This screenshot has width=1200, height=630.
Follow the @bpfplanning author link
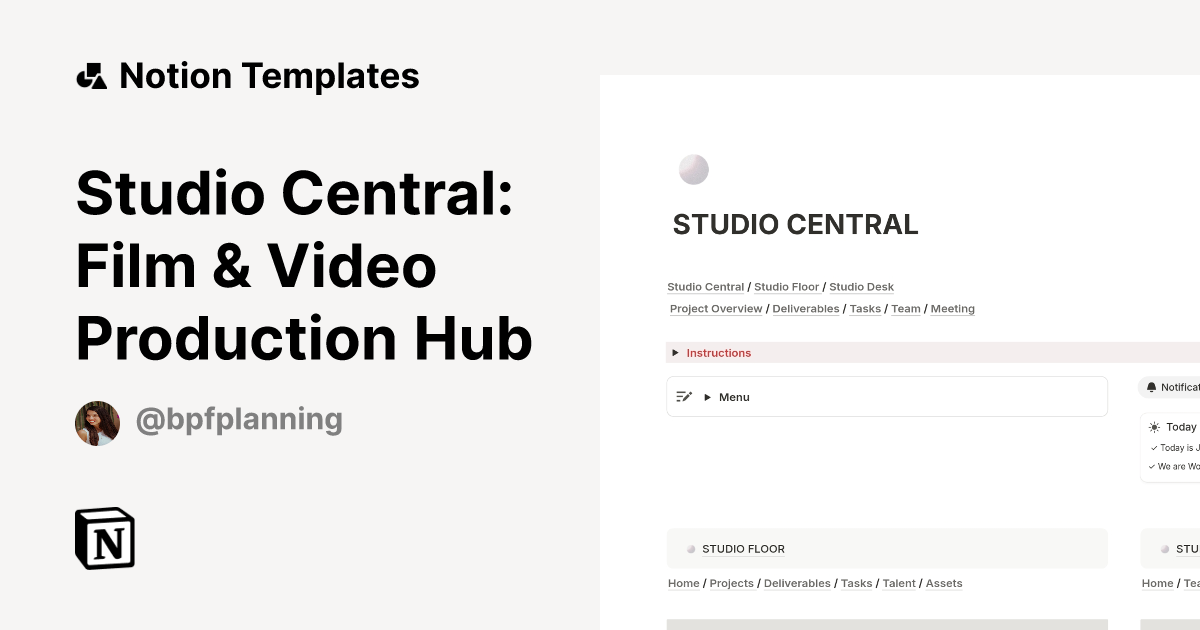pos(238,419)
